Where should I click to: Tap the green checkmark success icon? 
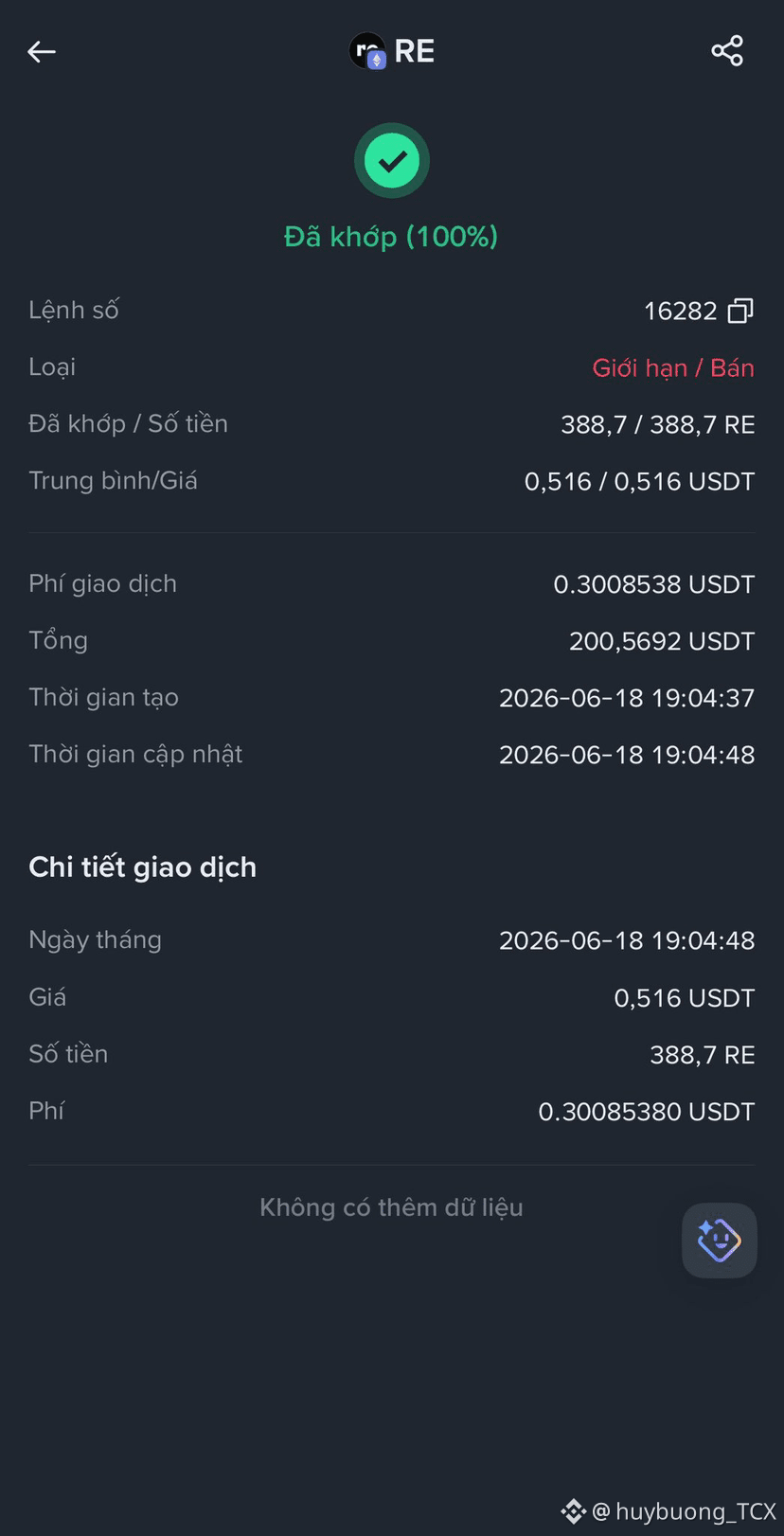pyautogui.click(x=392, y=161)
